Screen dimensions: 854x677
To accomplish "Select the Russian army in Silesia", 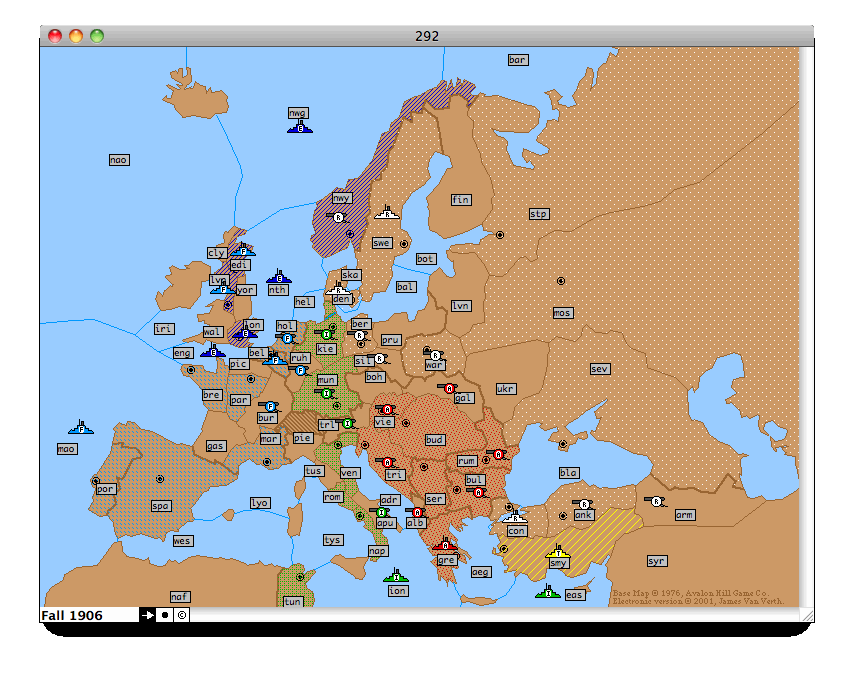I will pyautogui.click(x=379, y=358).
